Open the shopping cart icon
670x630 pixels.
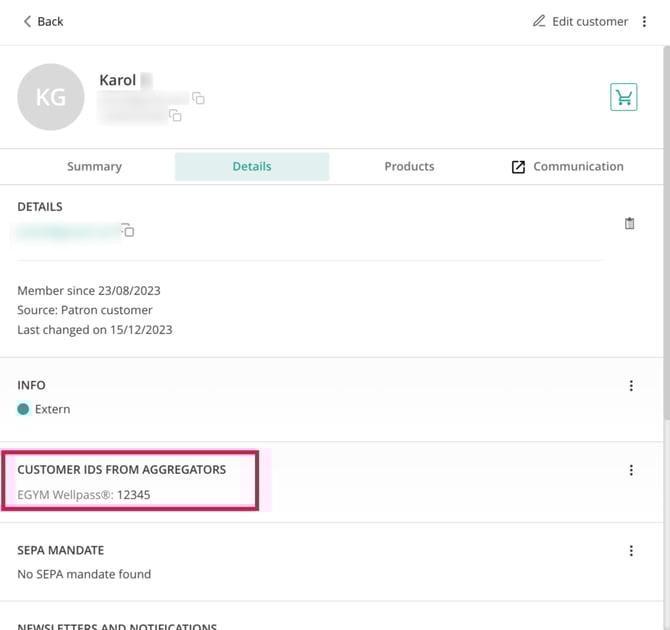point(624,97)
